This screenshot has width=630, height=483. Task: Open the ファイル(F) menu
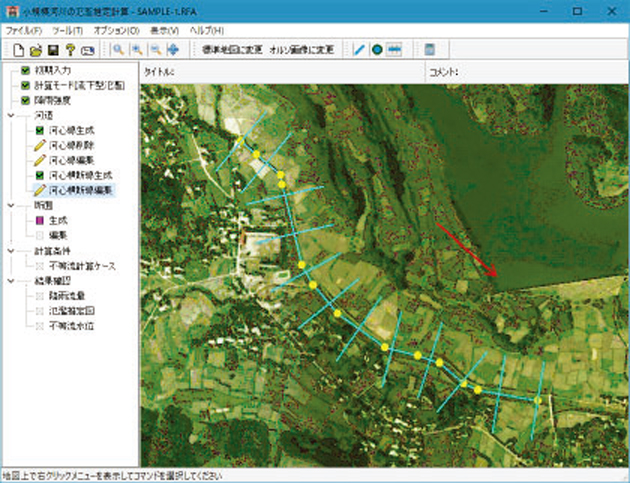coord(22,31)
